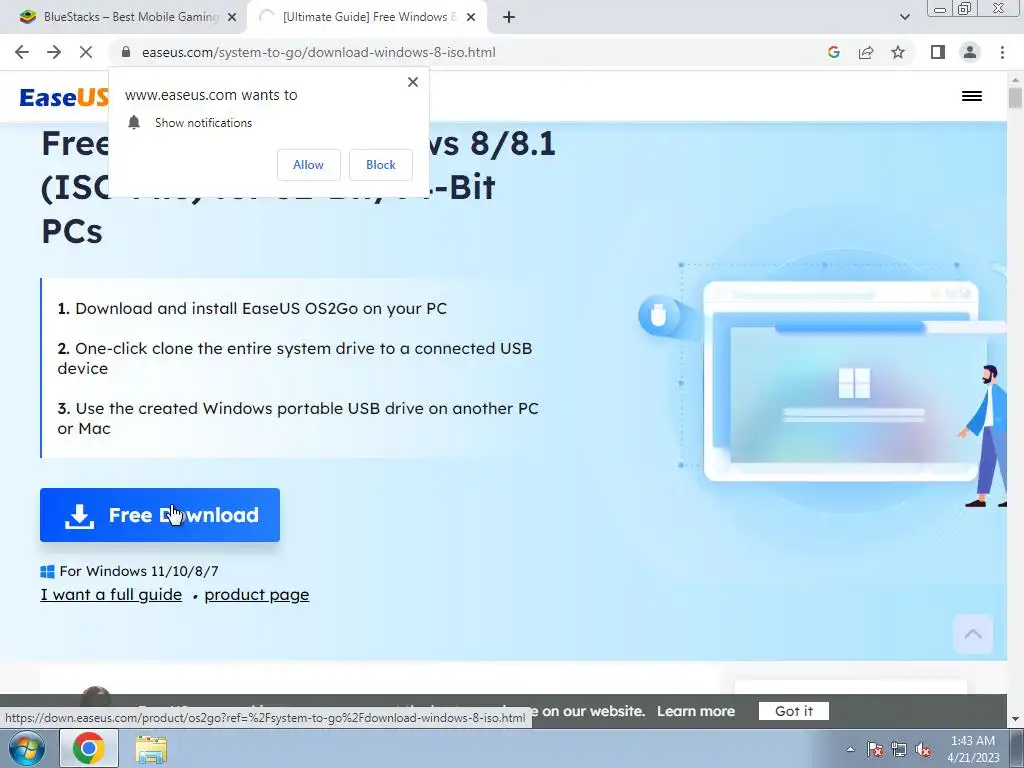Click the download arrow icon on Free Download
The image size is (1024, 768).
79,516
